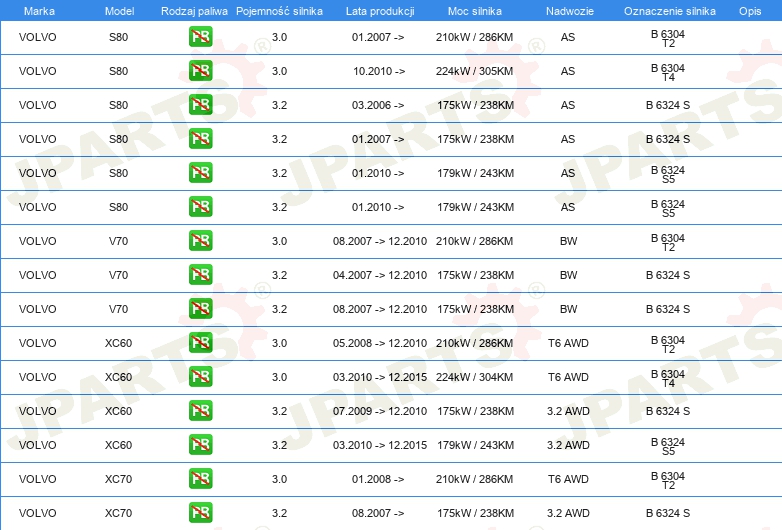Click the Rodzaj paliwa column header

point(194,11)
